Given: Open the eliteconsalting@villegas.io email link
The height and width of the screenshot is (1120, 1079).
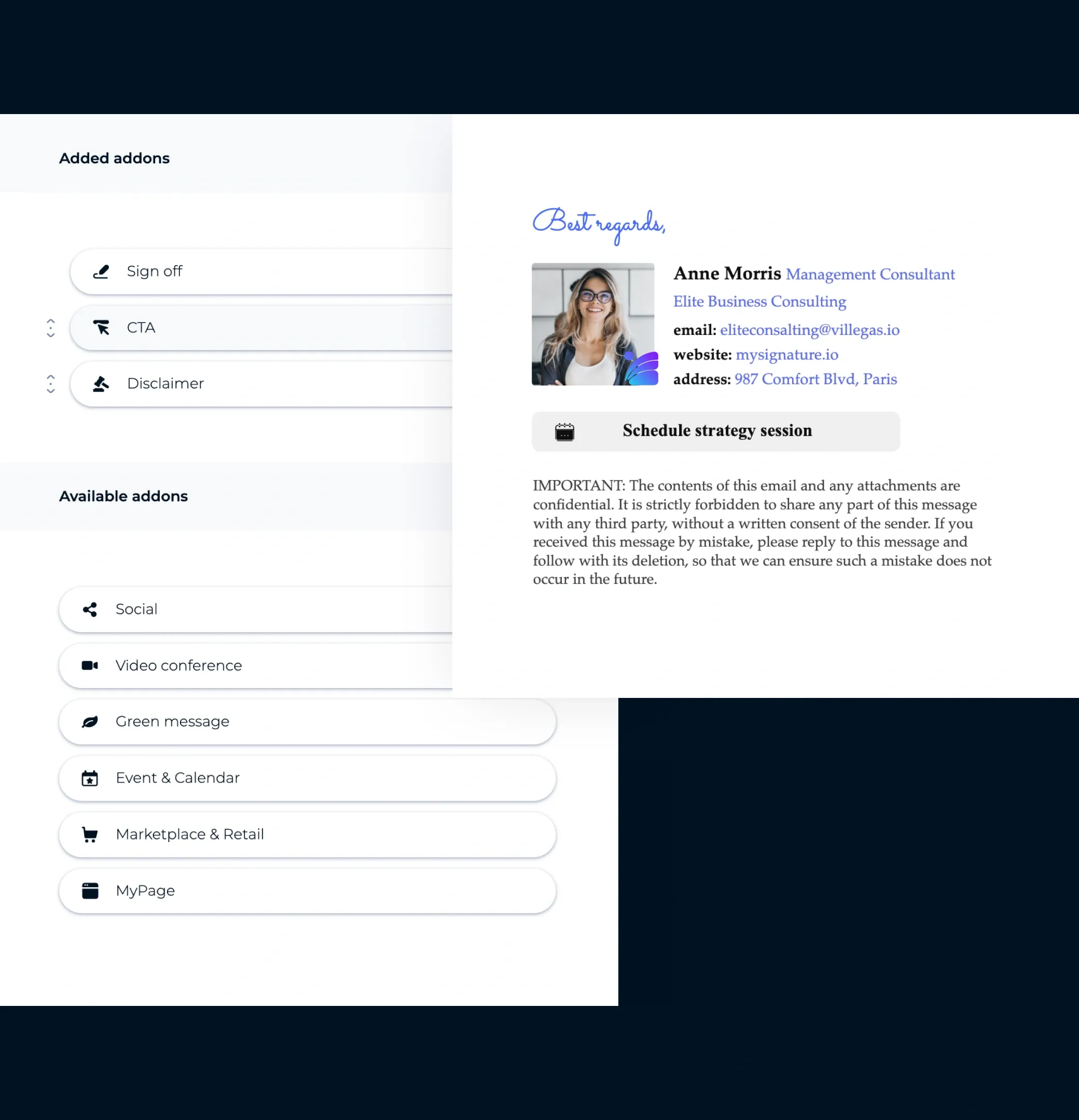Looking at the screenshot, I should coord(809,330).
